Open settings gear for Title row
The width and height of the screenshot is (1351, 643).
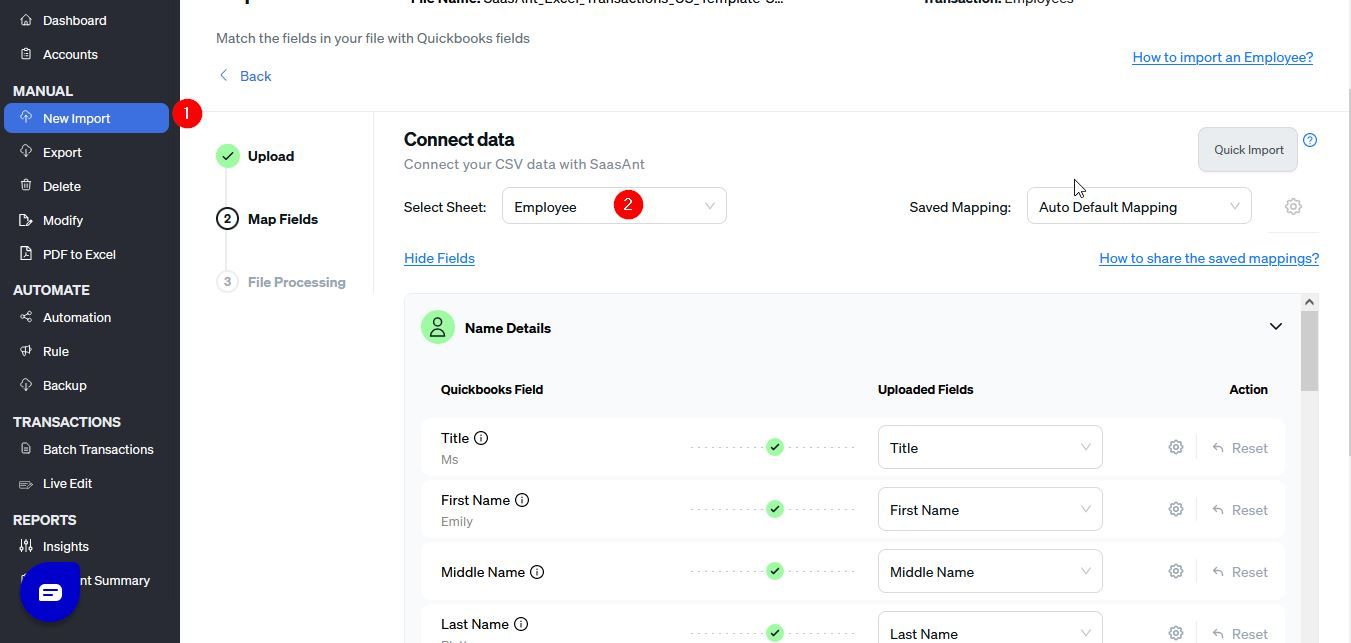(x=1176, y=447)
